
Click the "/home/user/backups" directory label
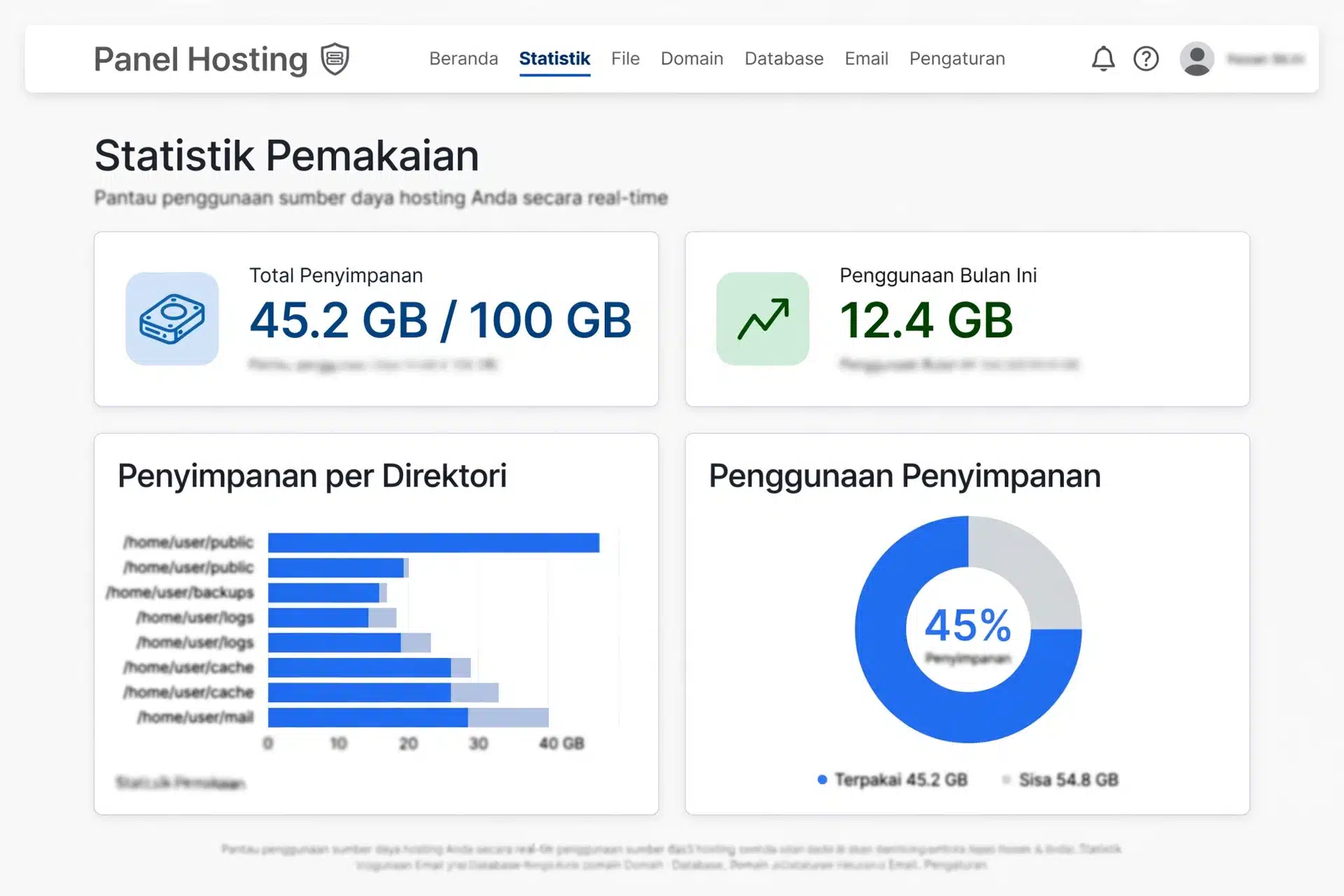click(x=180, y=593)
